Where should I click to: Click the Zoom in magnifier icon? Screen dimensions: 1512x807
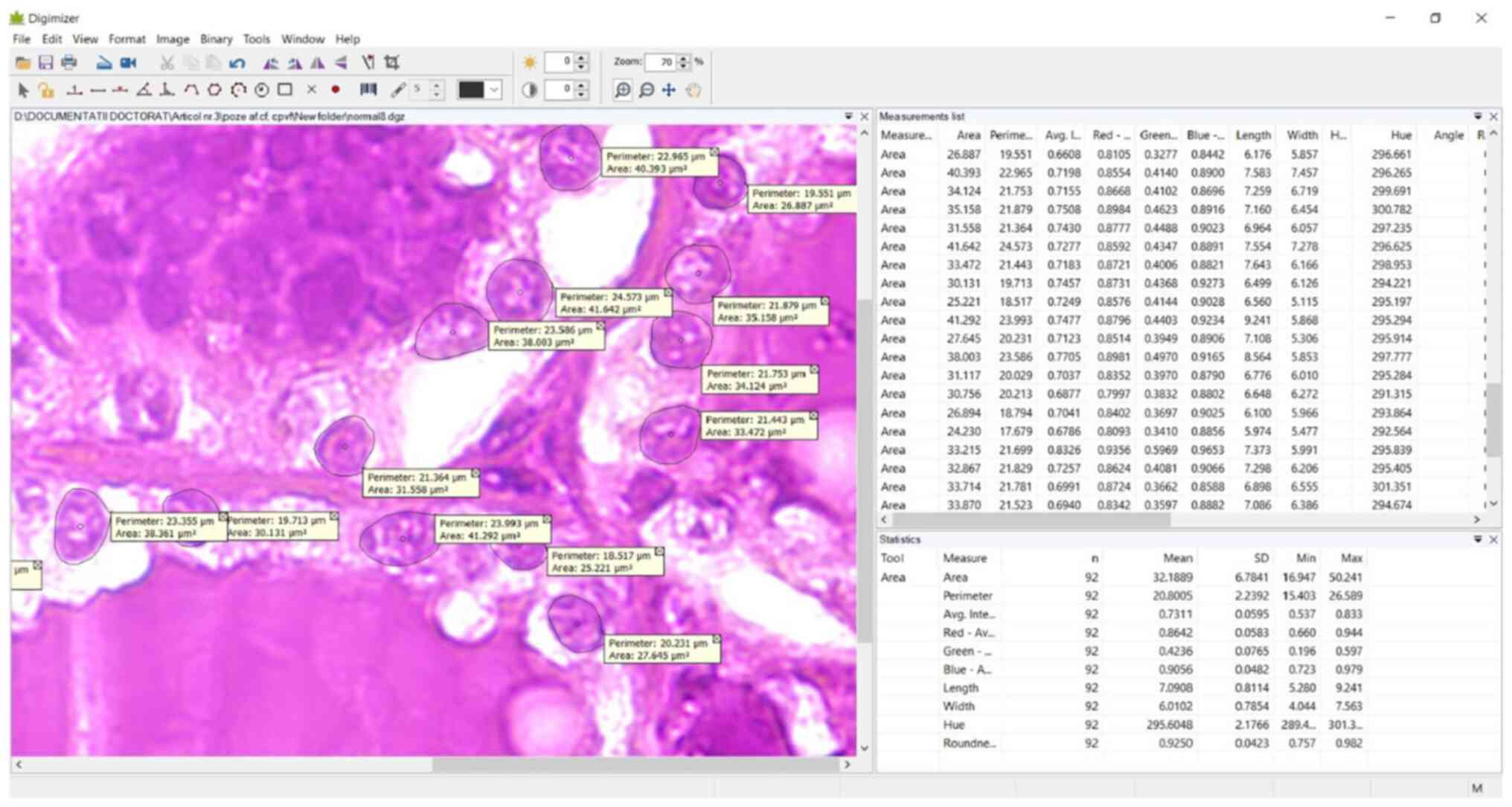coord(622,90)
